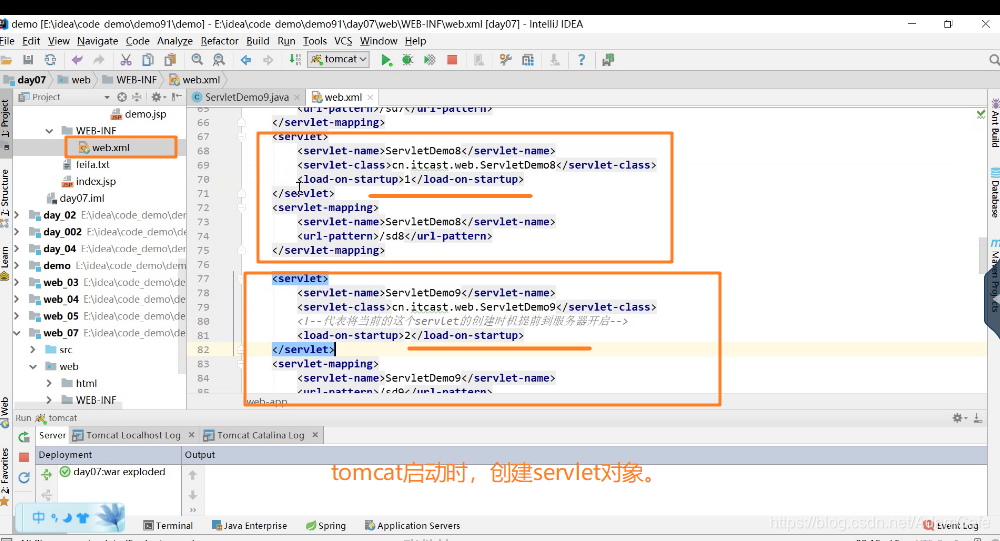Rerun tomcat in Run panel

click(x=24, y=437)
